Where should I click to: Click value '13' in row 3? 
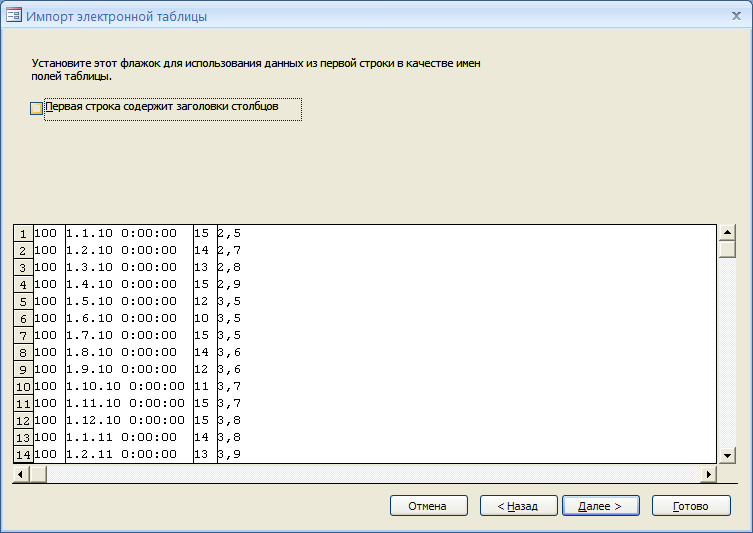tap(202, 267)
